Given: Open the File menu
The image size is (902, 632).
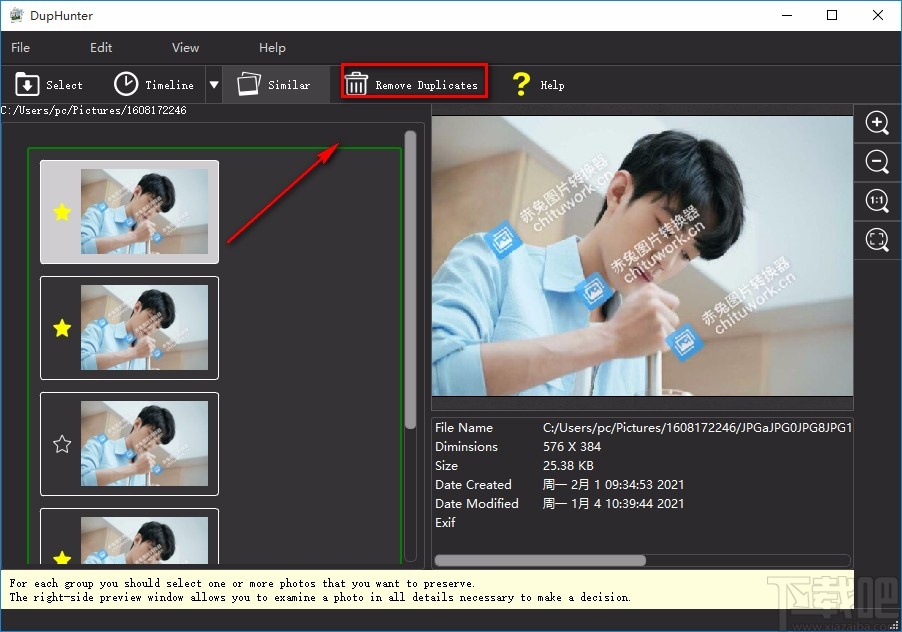Looking at the screenshot, I should tap(20, 47).
